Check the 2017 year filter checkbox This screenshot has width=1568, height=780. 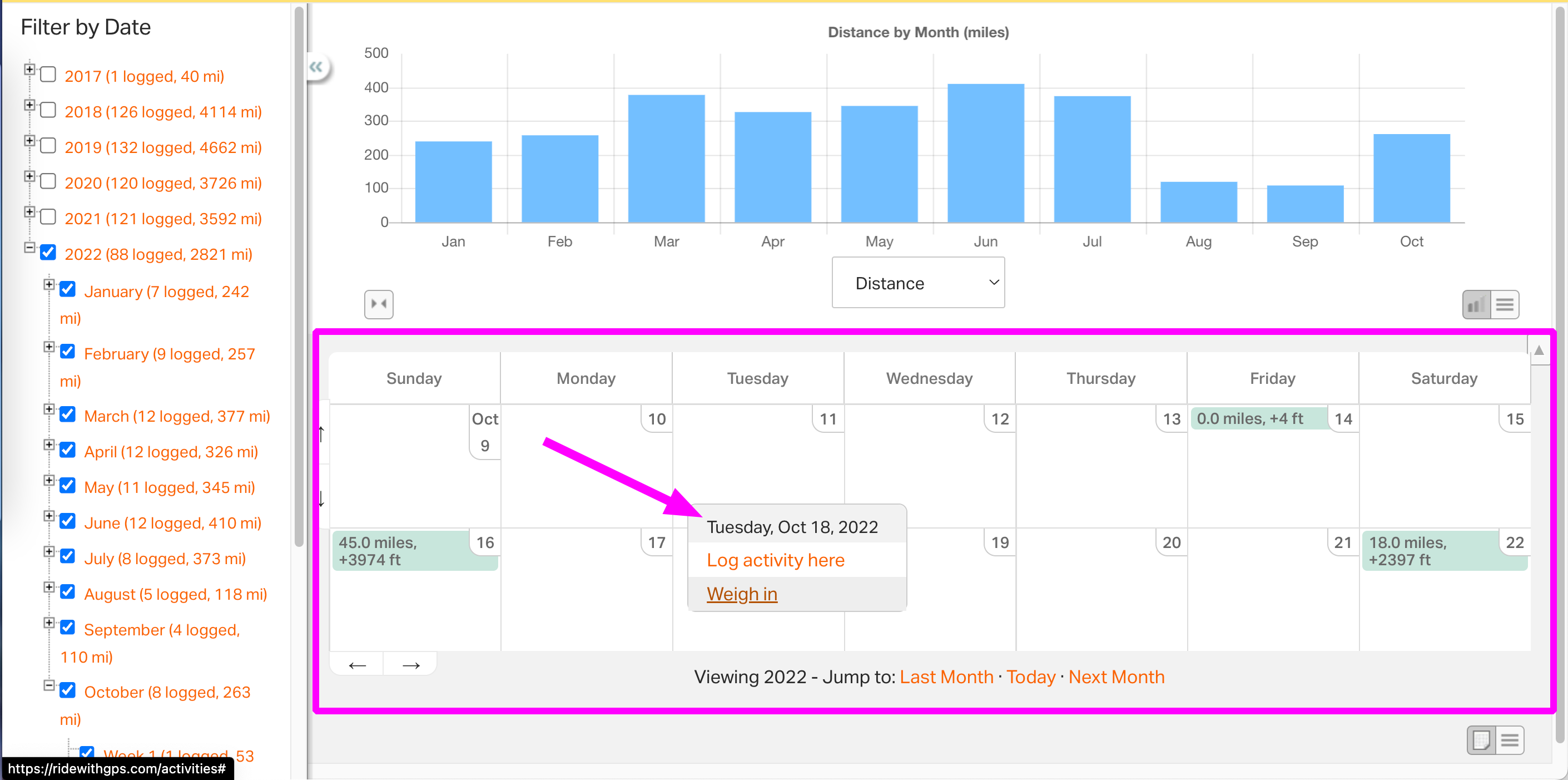coord(48,75)
